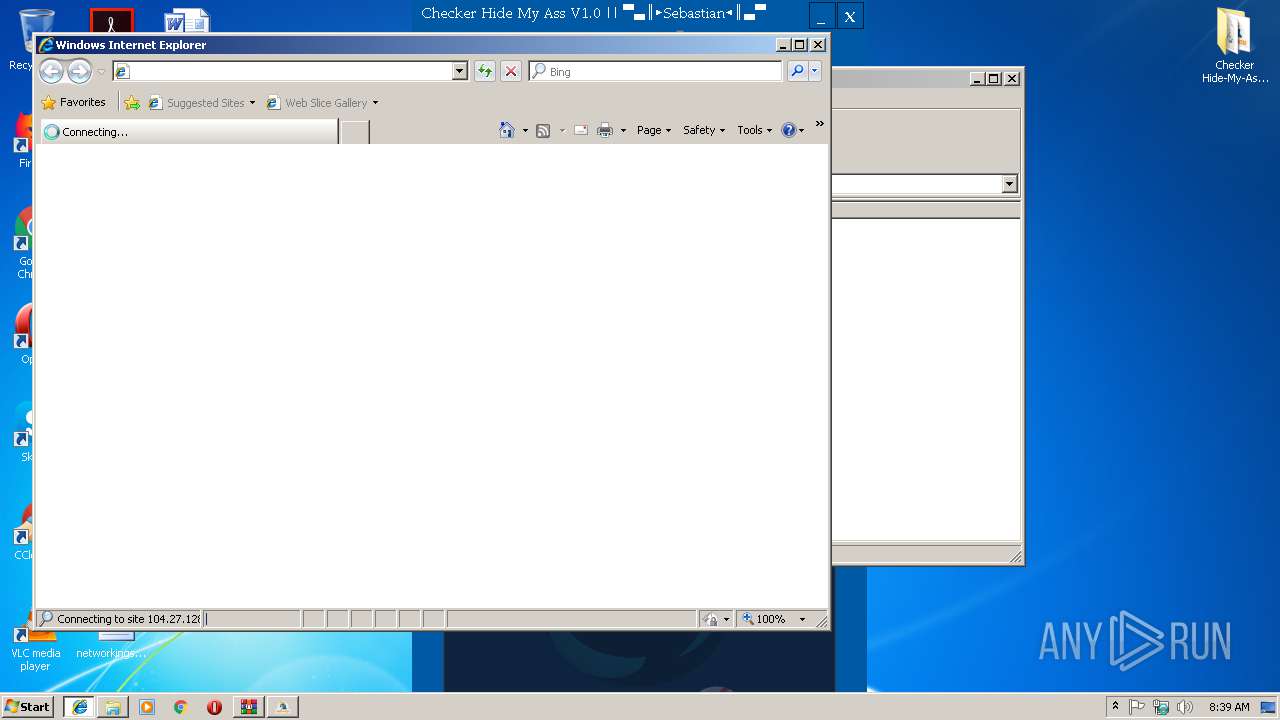Expand combo box in background Checker window

pos(1009,184)
